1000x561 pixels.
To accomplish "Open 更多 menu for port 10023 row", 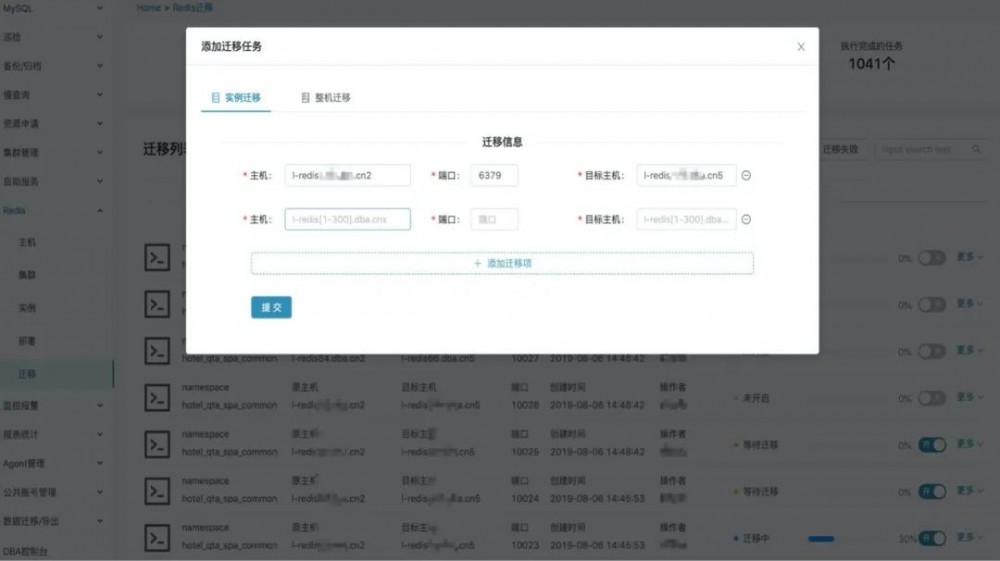I will [x=969, y=537].
